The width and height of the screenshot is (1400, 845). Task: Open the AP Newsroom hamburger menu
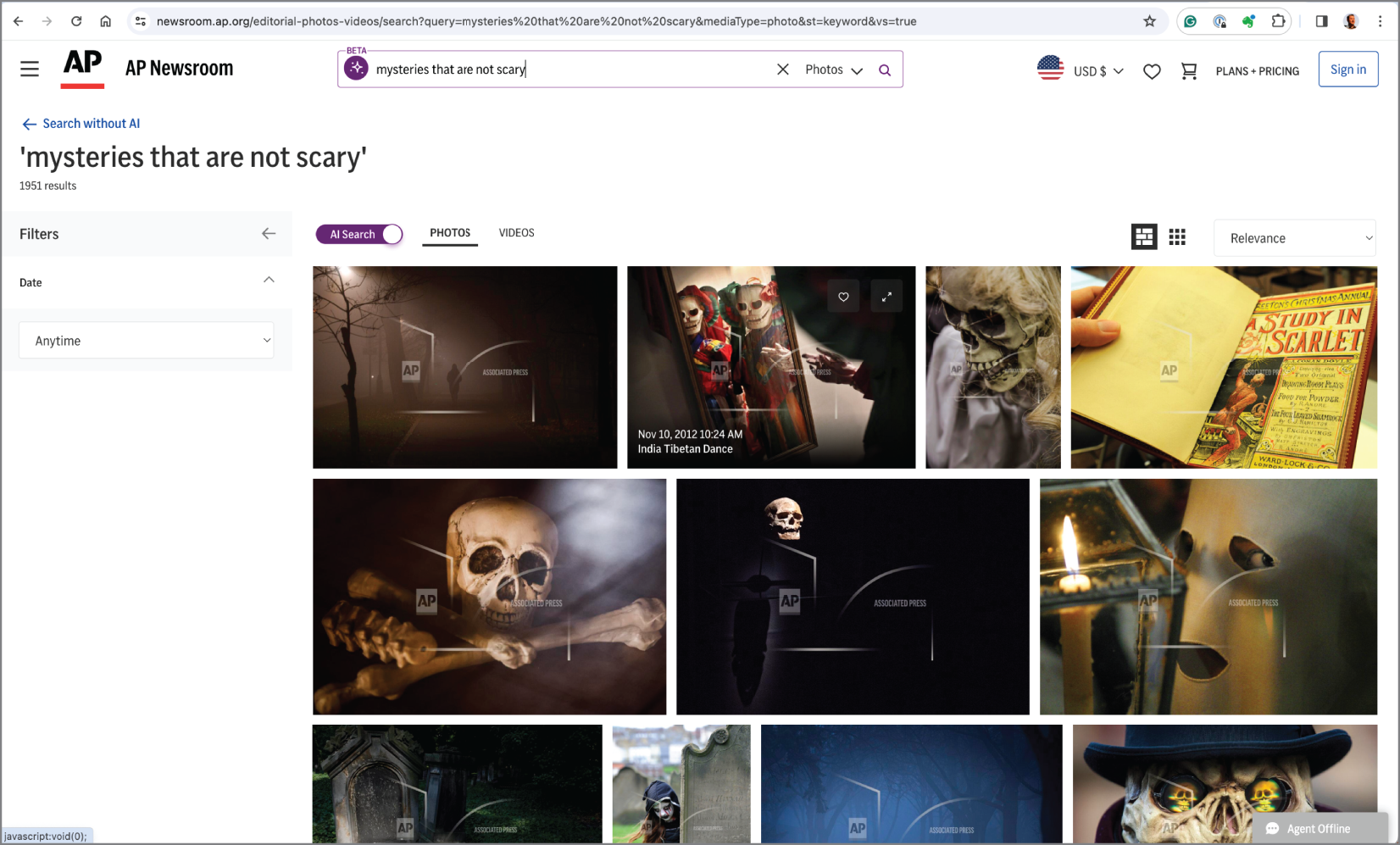pos(30,69)
